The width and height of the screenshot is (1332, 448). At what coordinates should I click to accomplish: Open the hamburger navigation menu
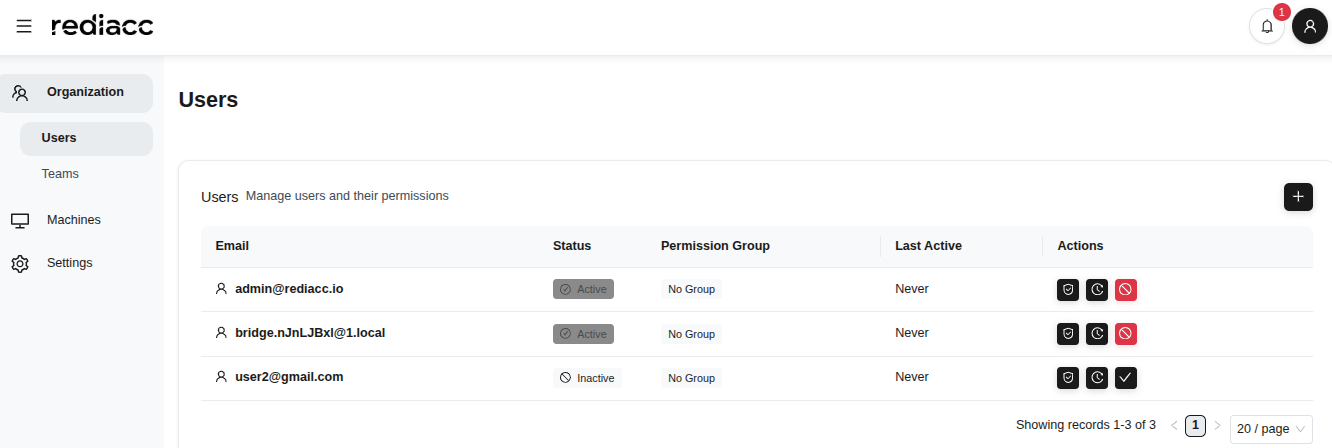point(24,26)
